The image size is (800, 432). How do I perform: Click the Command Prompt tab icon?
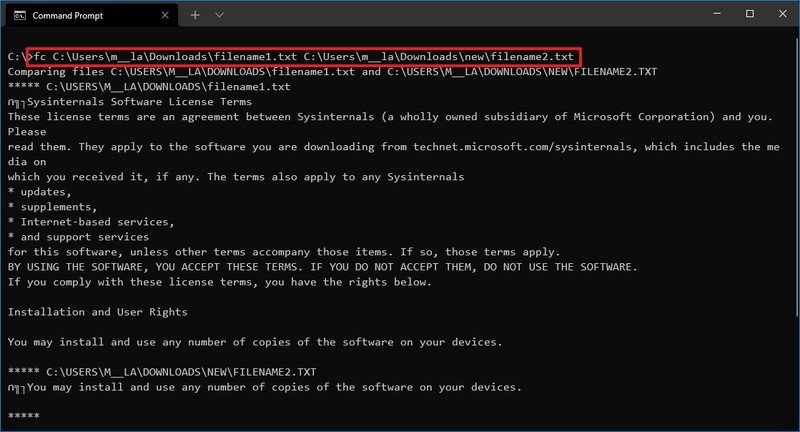coord(19,15)
